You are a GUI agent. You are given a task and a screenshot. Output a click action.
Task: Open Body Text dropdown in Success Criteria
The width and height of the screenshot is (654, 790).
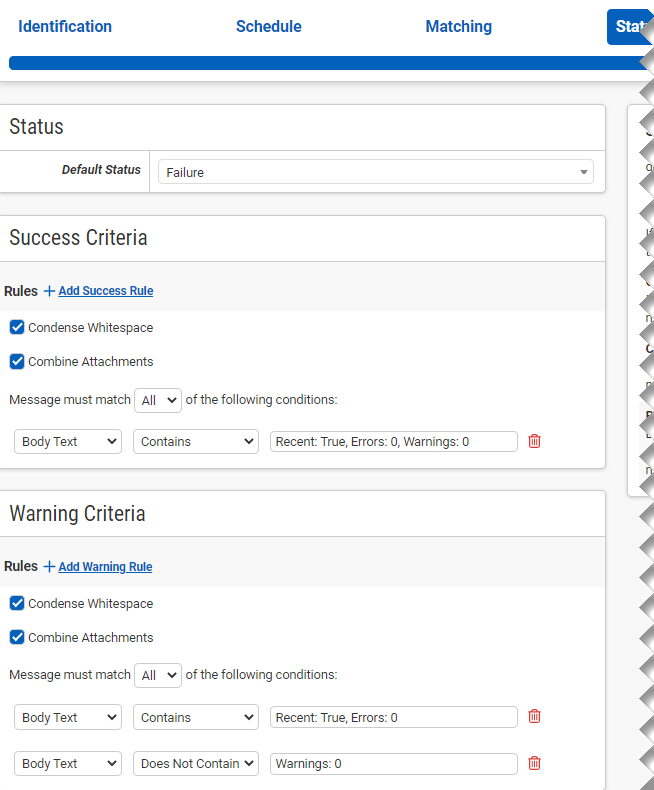point(68,441)
